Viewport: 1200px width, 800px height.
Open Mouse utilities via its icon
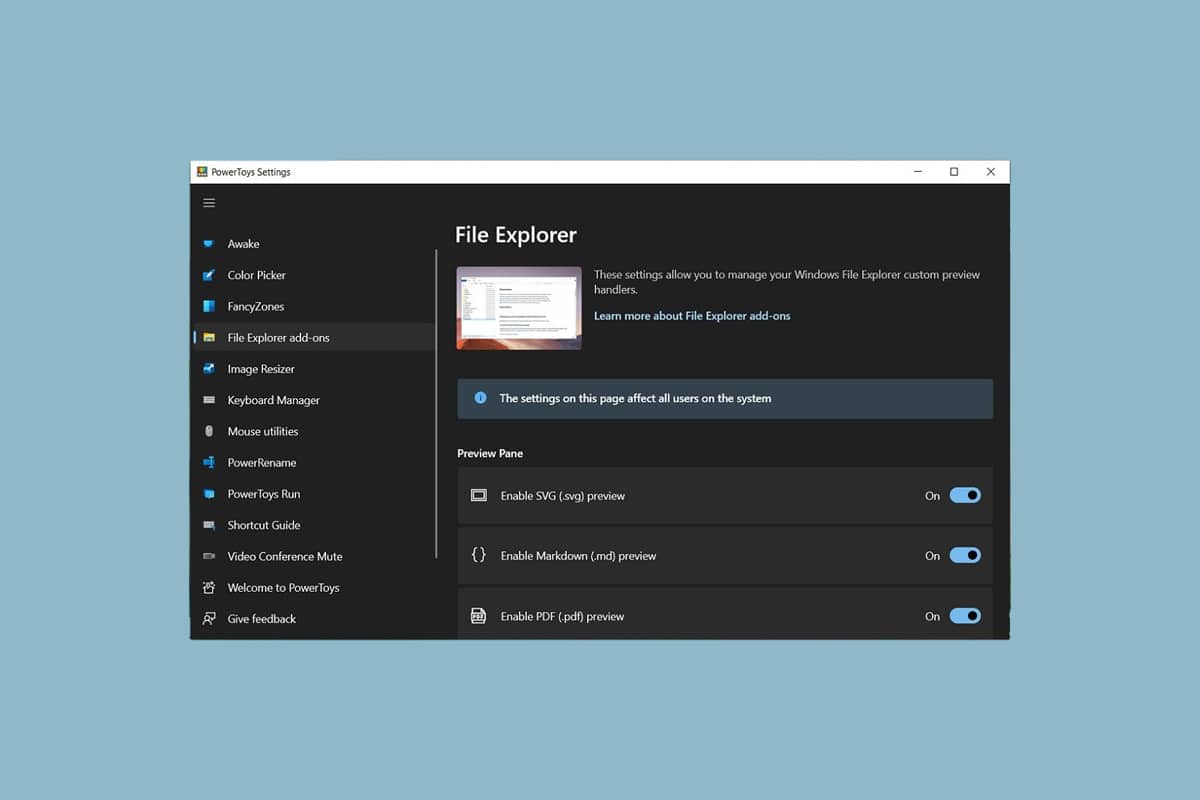[x=209, y=431]
